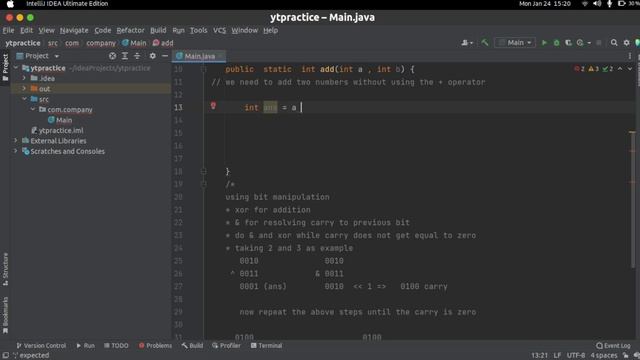Open the TODO tool window
Image resolution: width=640 pixels, height=360 pixels.
point(116,345)
